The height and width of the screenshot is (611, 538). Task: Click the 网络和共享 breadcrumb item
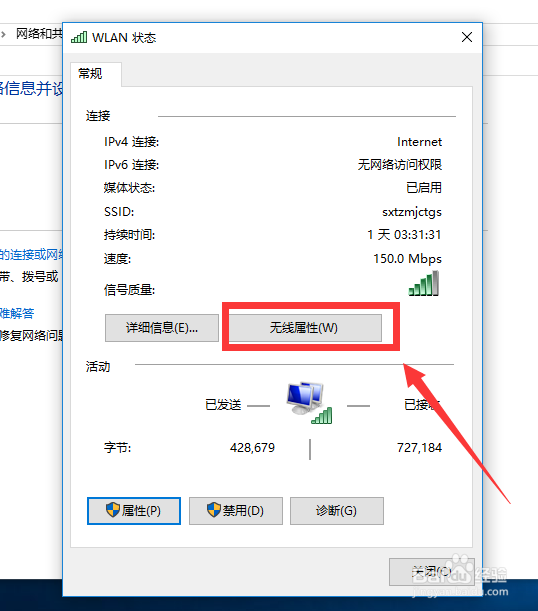(x=39, y=34)
